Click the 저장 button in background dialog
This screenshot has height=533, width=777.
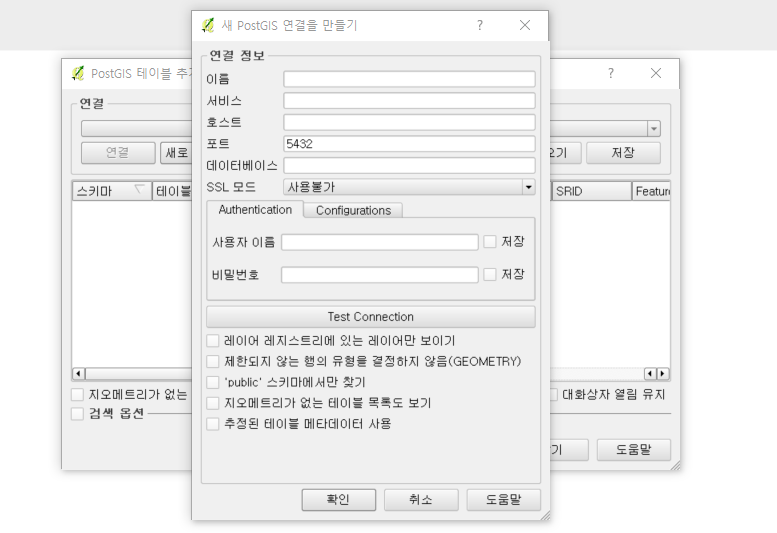click(623, 153)
